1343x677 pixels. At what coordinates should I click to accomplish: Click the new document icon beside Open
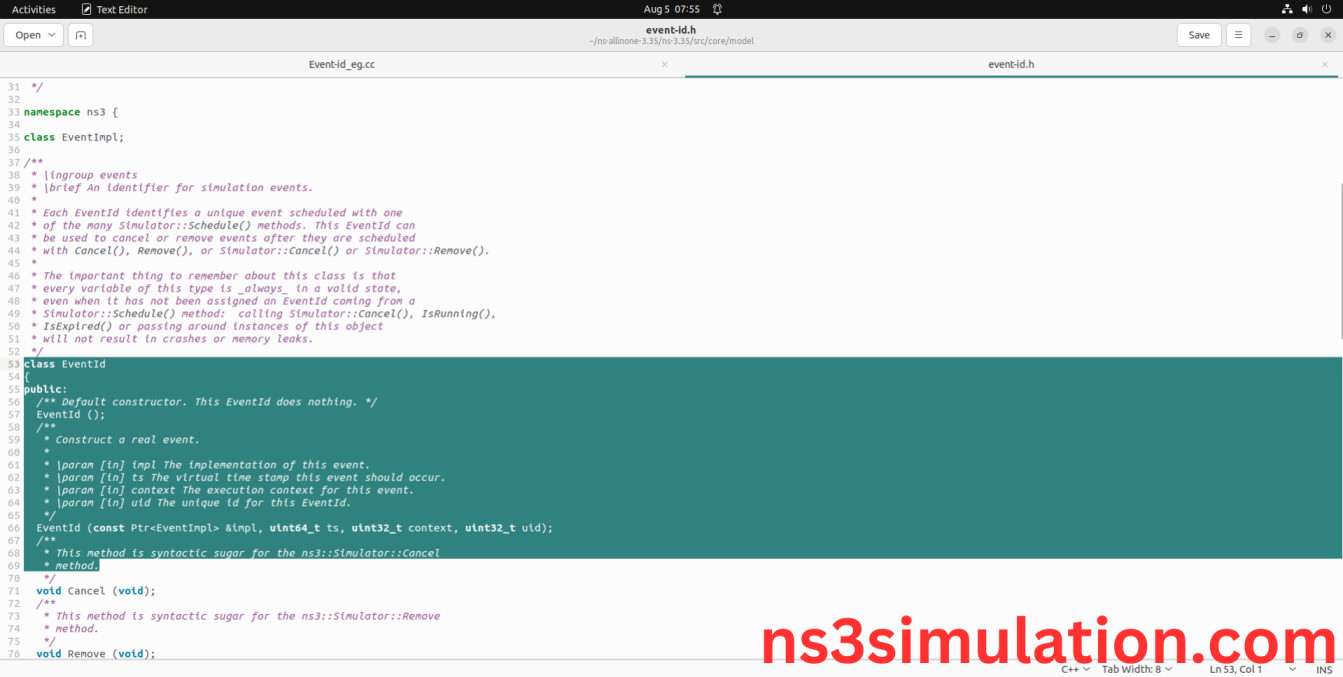pyautogui.click(x=81, y=35)
